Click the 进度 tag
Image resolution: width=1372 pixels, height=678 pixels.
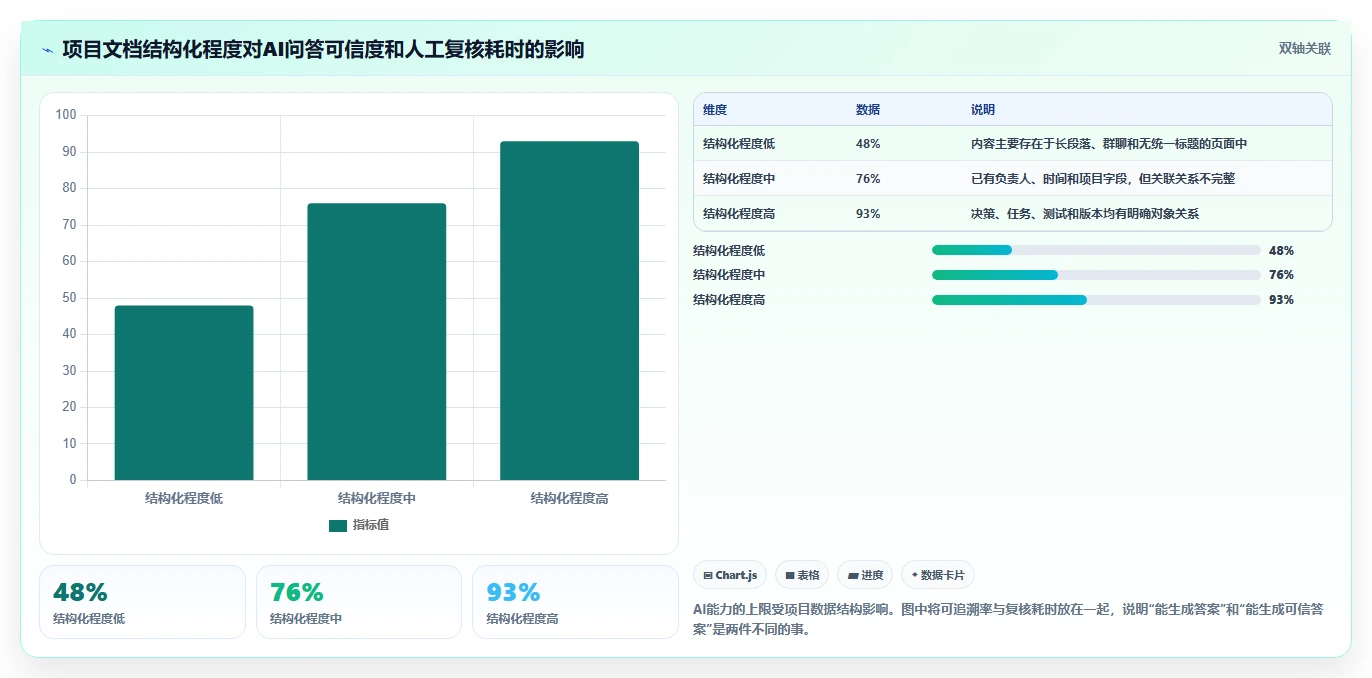click(865, 575)
